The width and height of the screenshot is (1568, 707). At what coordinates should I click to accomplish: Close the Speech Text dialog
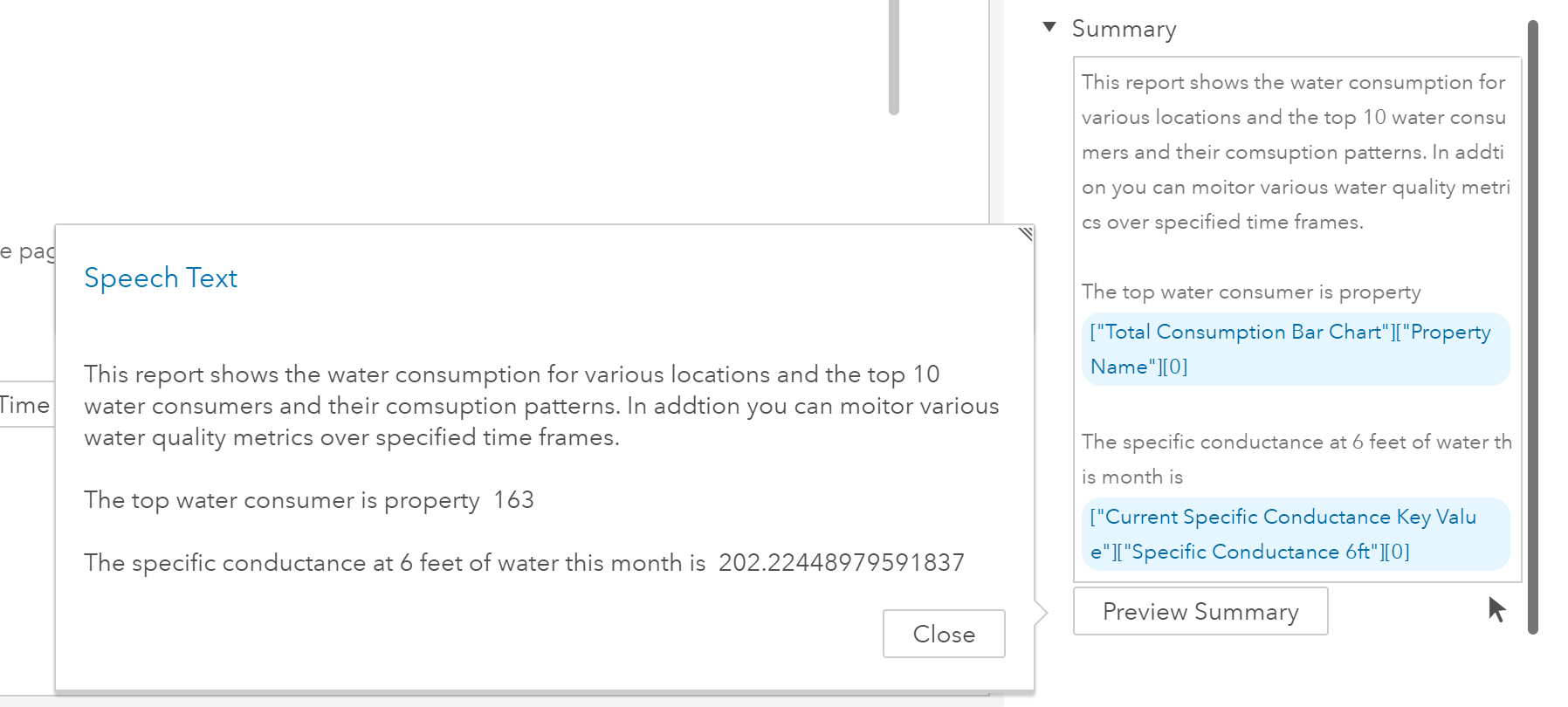944,634
